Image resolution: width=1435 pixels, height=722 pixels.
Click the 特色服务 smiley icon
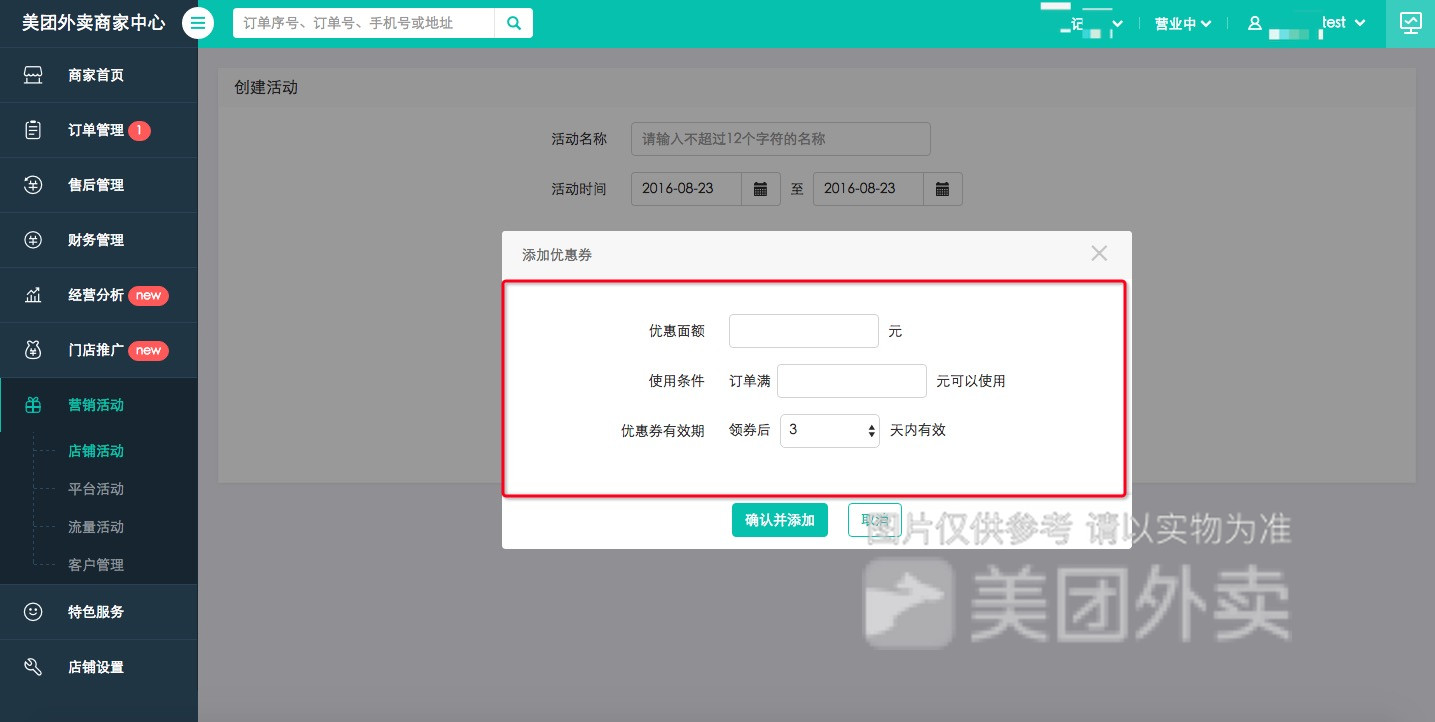pyautogui.click(x=33, y=611)
